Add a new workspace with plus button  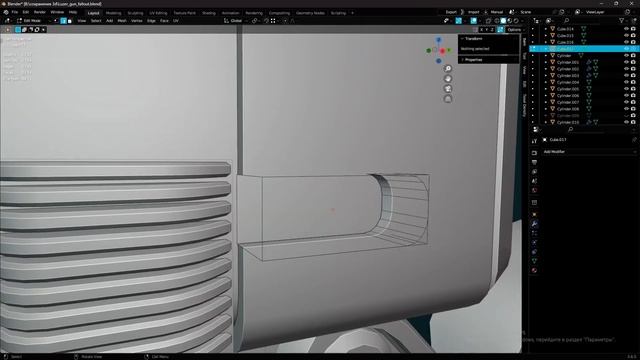(x=352, y=13)
